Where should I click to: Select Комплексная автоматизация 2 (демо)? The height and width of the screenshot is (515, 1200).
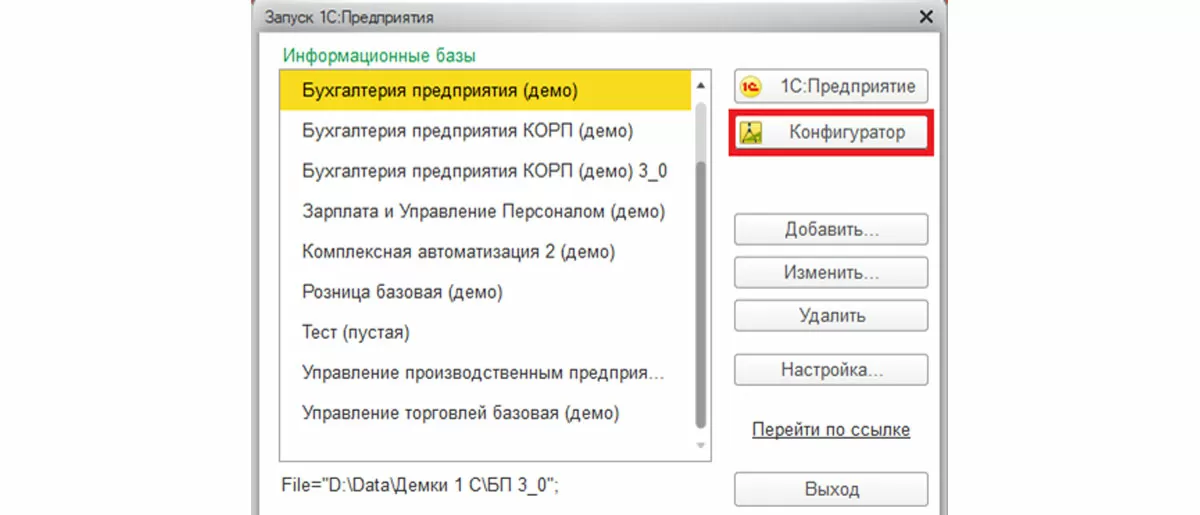[x=484, y=251]
